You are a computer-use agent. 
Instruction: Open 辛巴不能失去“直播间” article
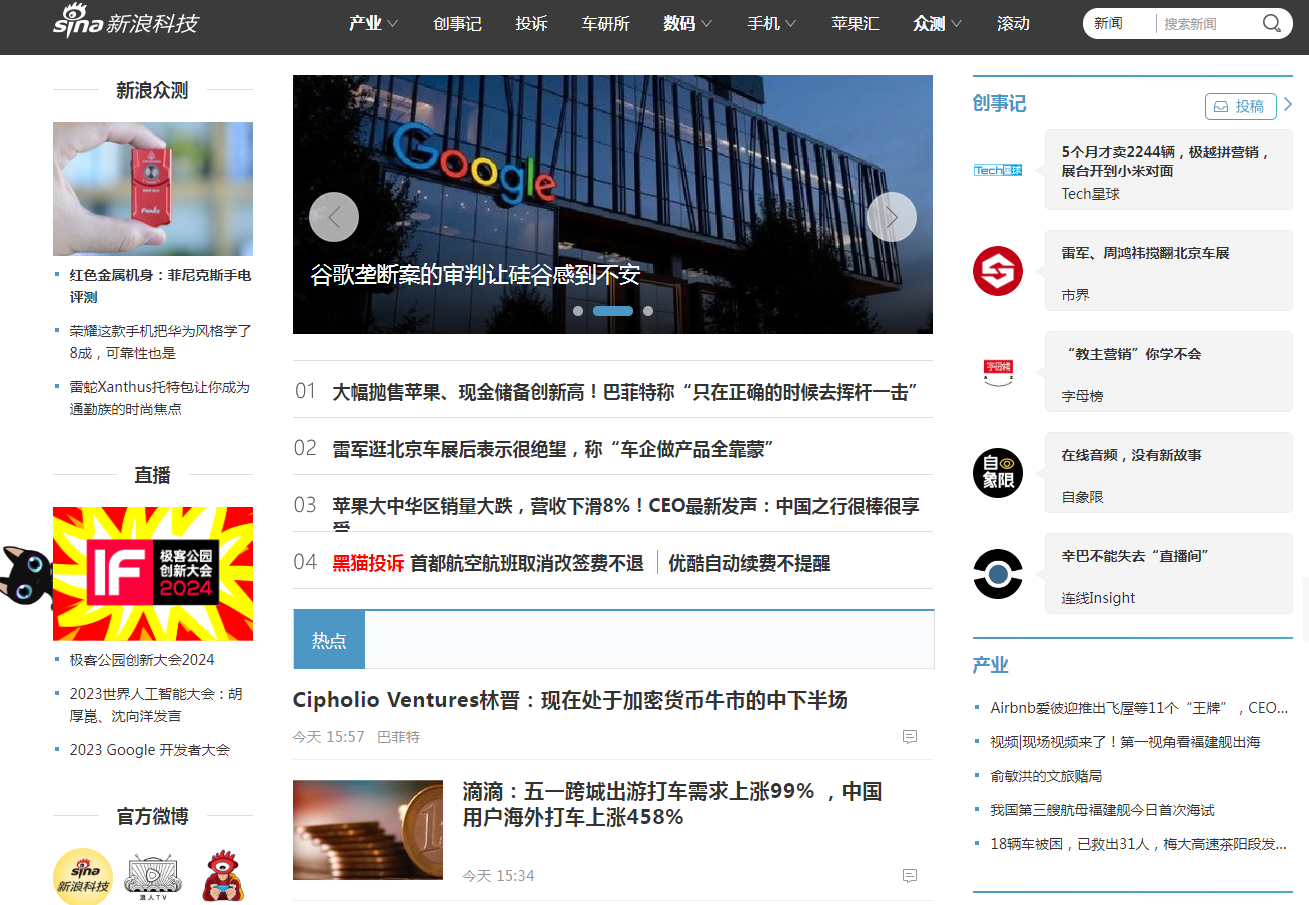[x=1135, y=556]
